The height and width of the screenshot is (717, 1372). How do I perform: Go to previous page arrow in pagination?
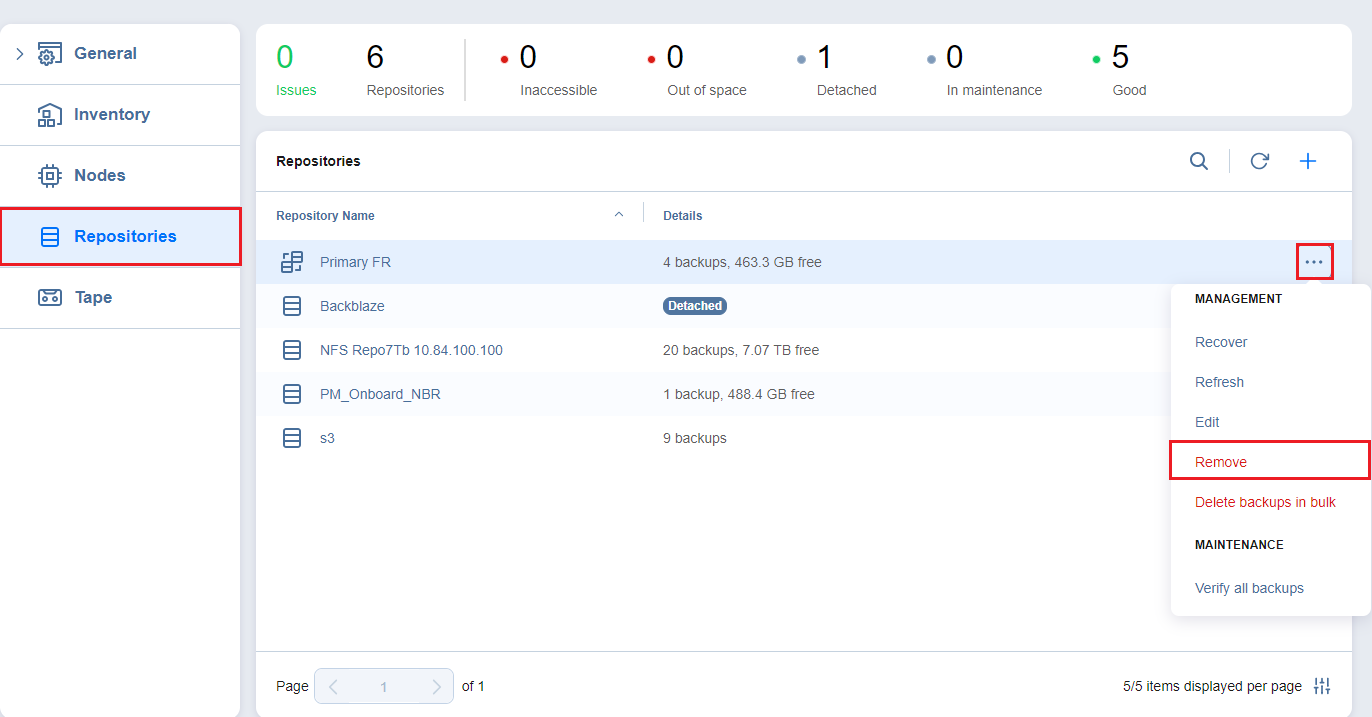pyautogui.click(x=333, y=687)
